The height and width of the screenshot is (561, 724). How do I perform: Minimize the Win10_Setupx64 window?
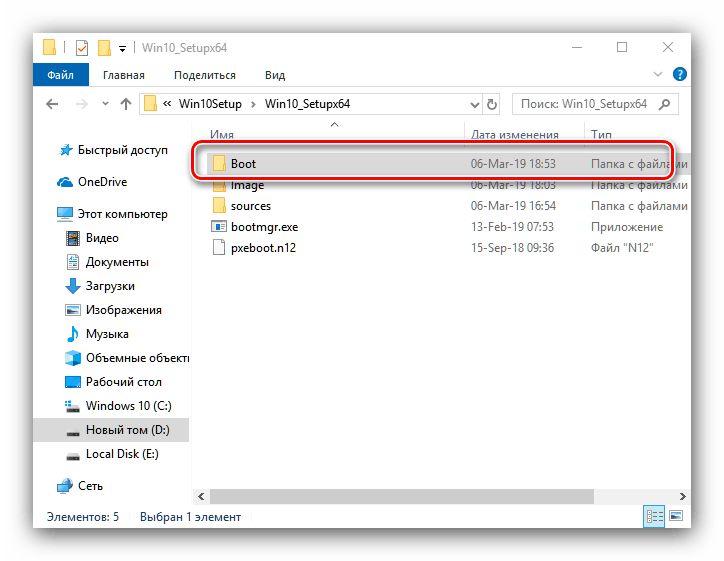click(x=577, y=48)
